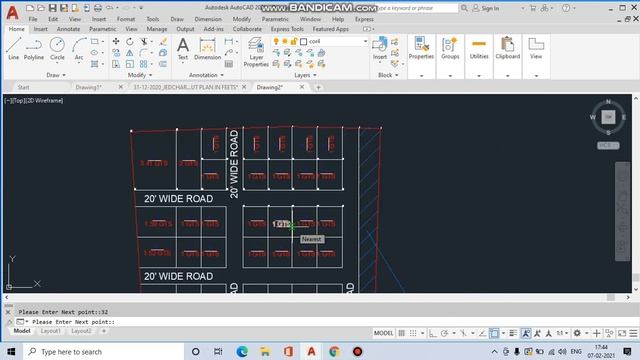The width and height of the screenshot is (640, 360).
Task: Open the Properties panel dropdown
Action: pos(421,76)
